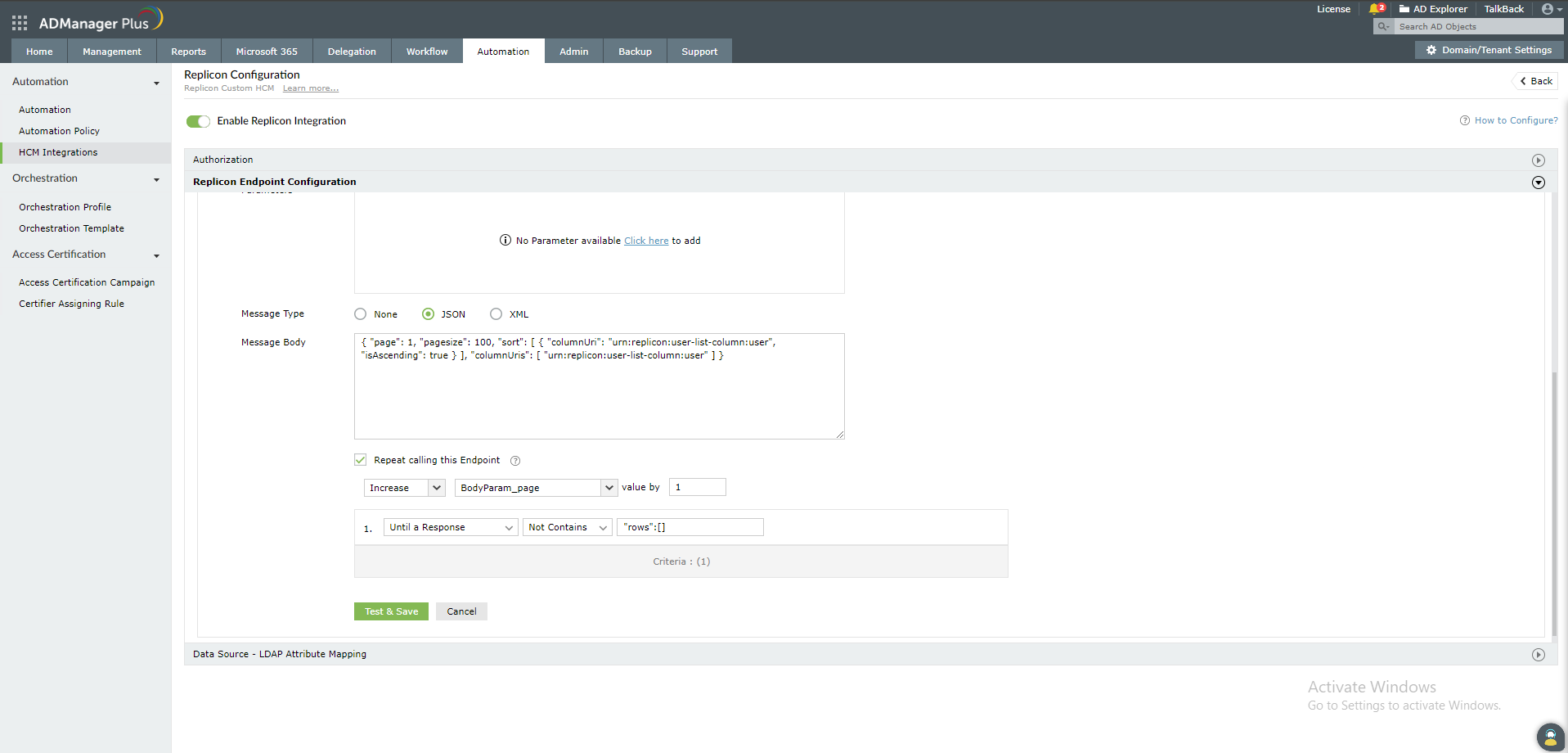Open the notifications bell icon

pyautogui.click(x=1376, y=9)
